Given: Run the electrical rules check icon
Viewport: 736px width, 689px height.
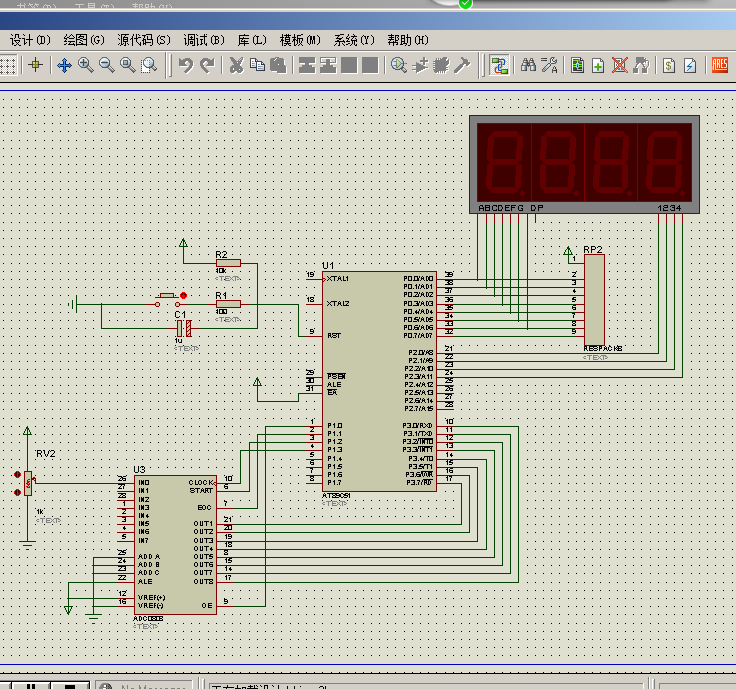Looking at the screenshot, I should pos(690,65).
